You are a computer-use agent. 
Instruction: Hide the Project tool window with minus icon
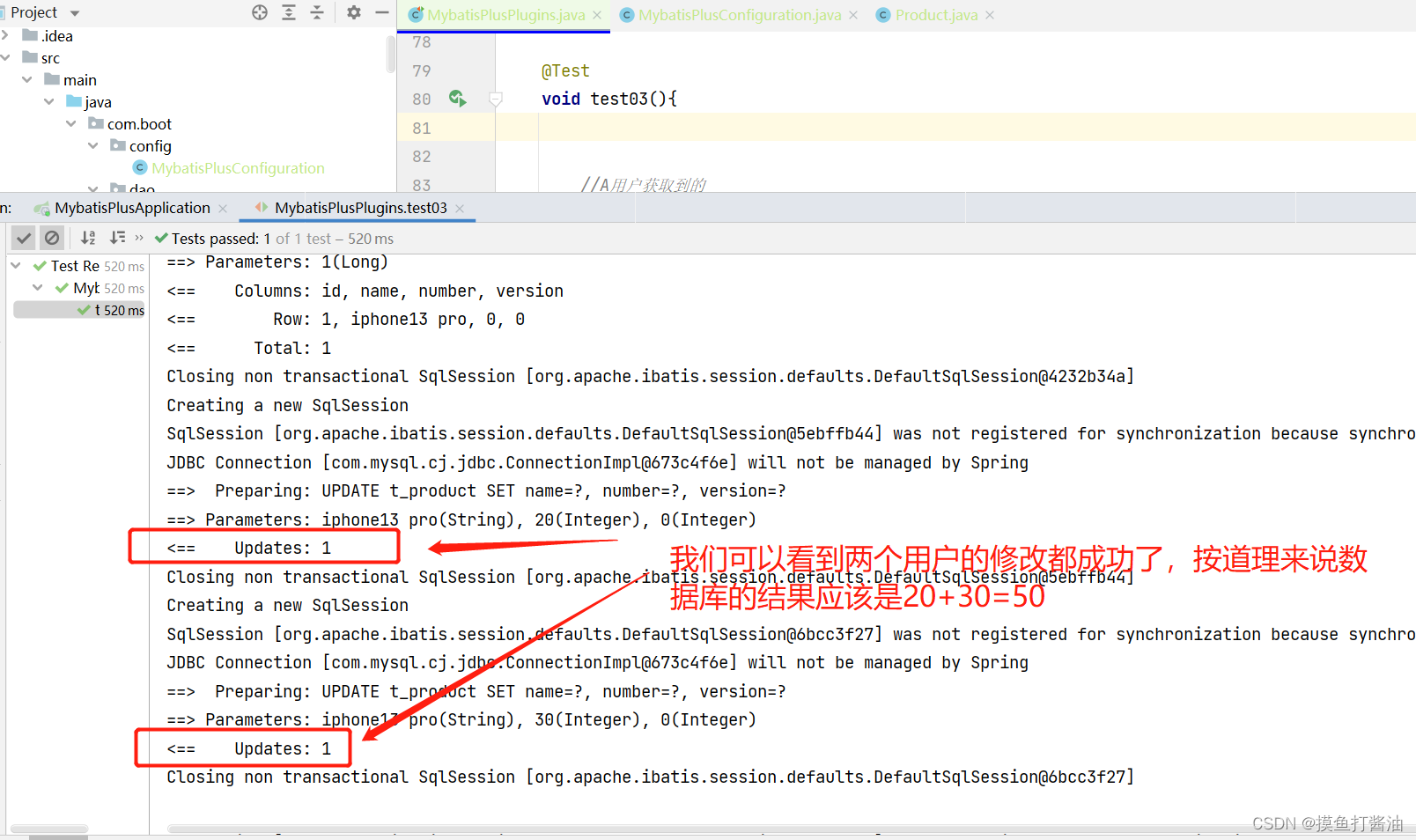[x=382, y=12]
